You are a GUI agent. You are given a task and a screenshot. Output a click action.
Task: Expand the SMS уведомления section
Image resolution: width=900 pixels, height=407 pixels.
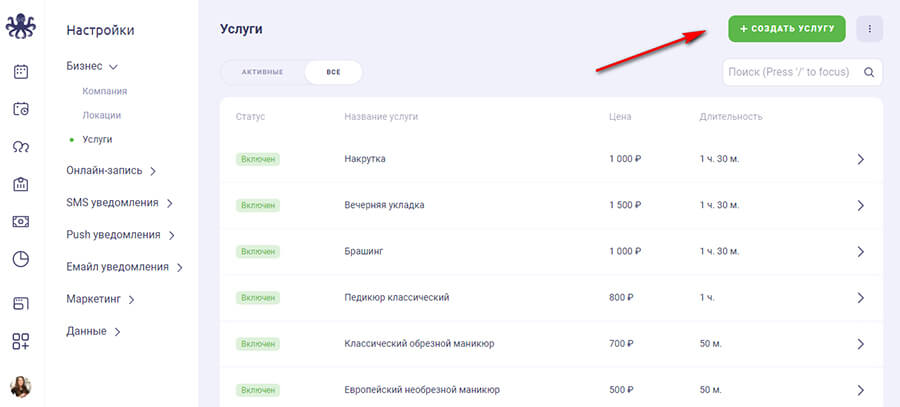coord(119,203)
